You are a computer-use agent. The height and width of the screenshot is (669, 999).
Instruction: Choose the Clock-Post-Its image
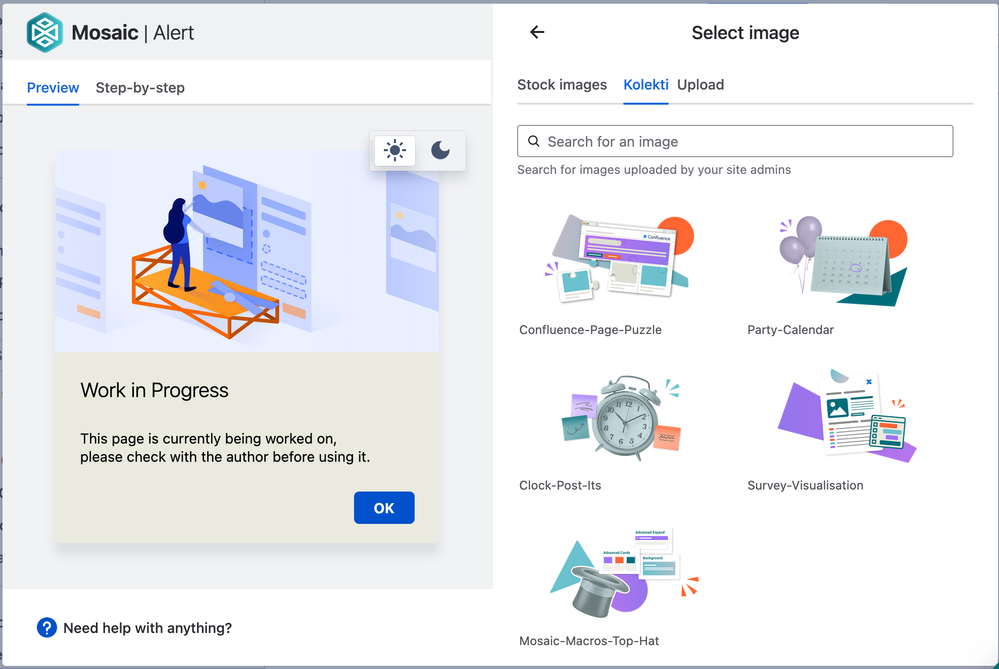pos(621,417)
